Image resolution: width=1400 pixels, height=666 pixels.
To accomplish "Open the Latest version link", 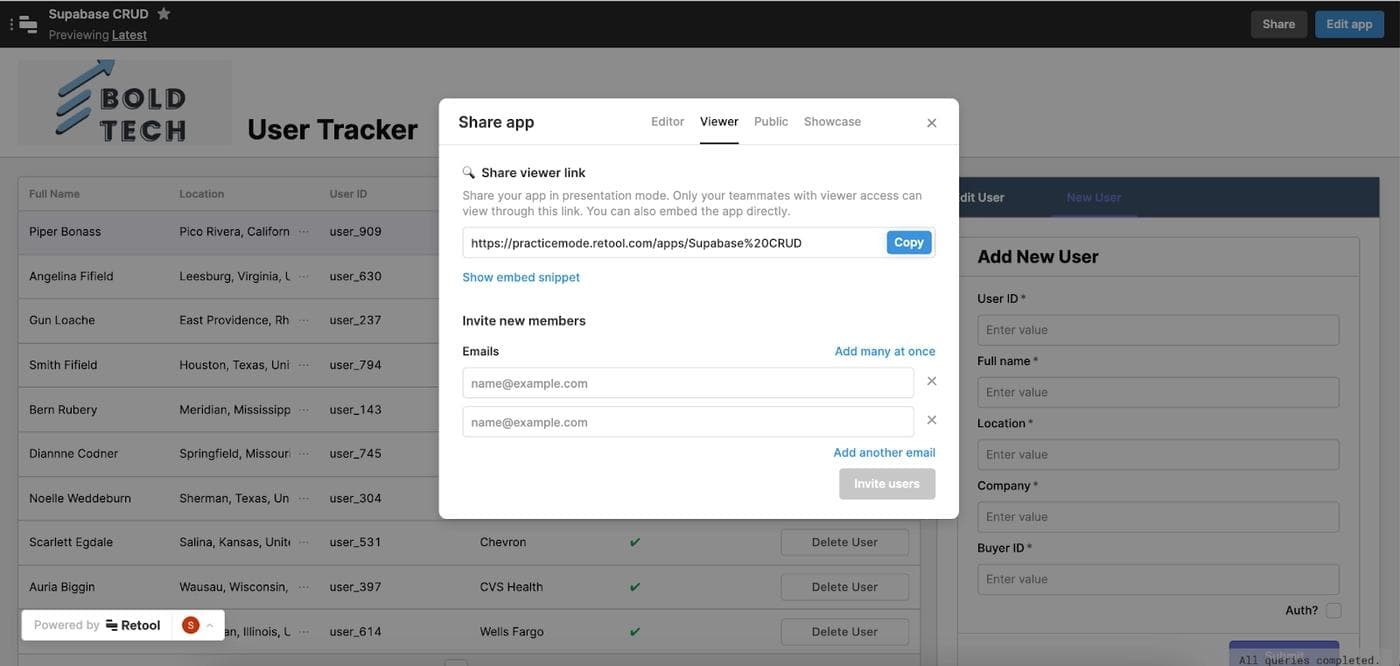I will [129, 35].
